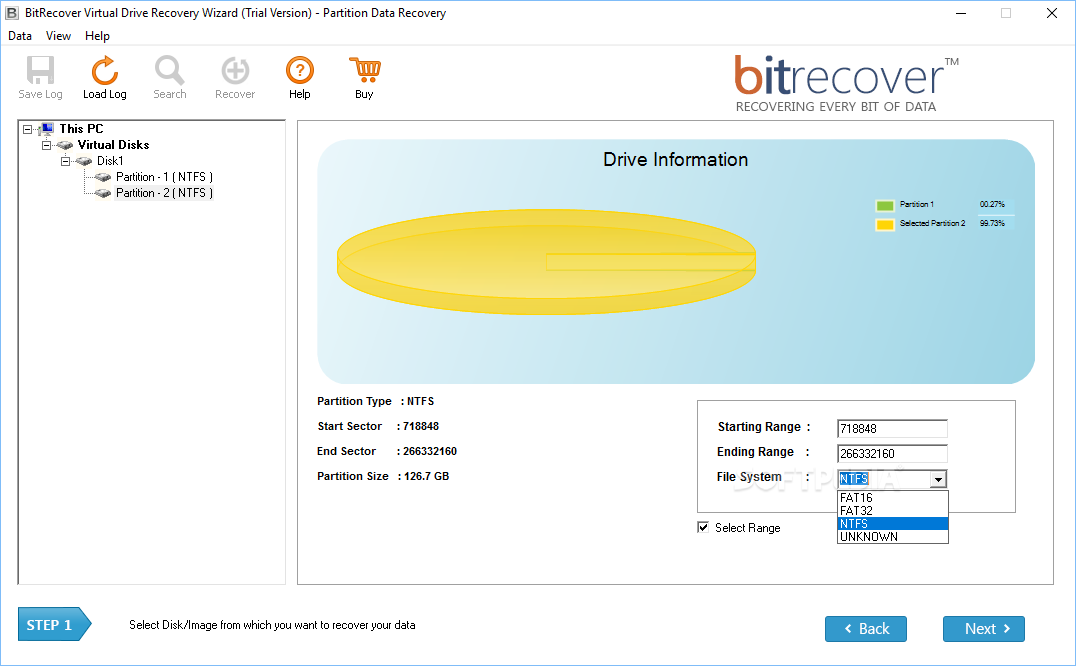
Task: Click the File System dropdown arrow
Action: coord(938,479)
